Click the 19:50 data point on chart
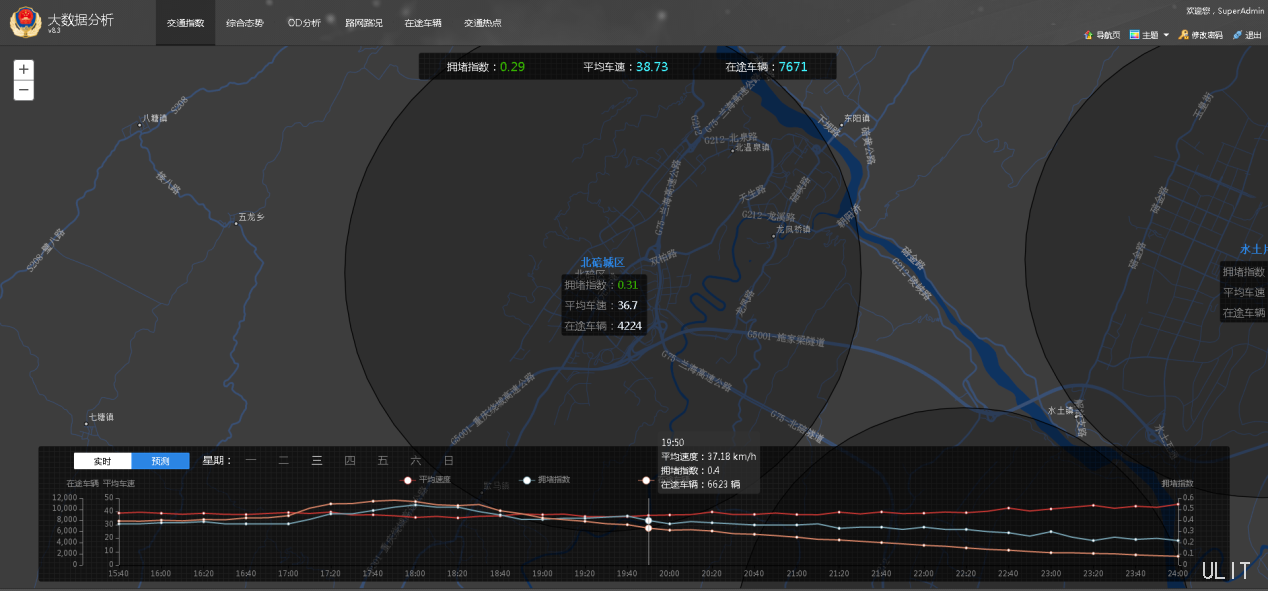 (649, 520)
